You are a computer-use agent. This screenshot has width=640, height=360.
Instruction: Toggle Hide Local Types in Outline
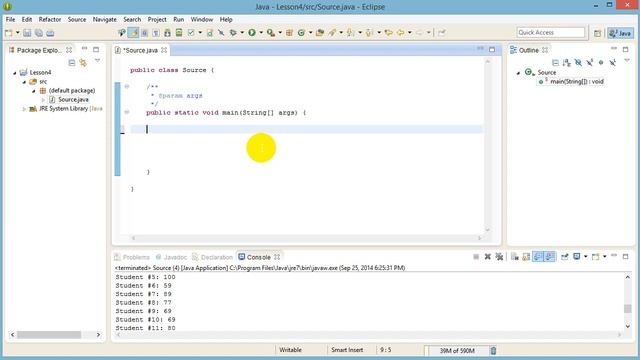pos(612,62)
